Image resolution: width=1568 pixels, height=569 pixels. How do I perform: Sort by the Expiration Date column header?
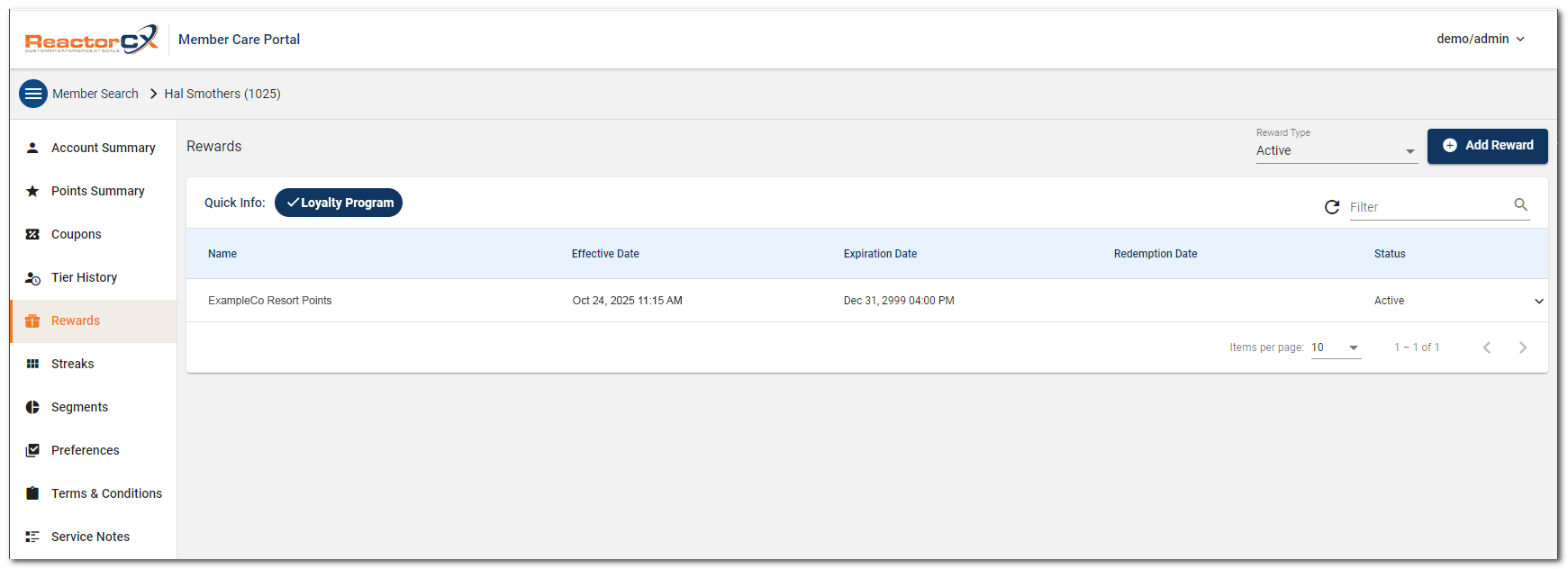(x=880, y=254)
